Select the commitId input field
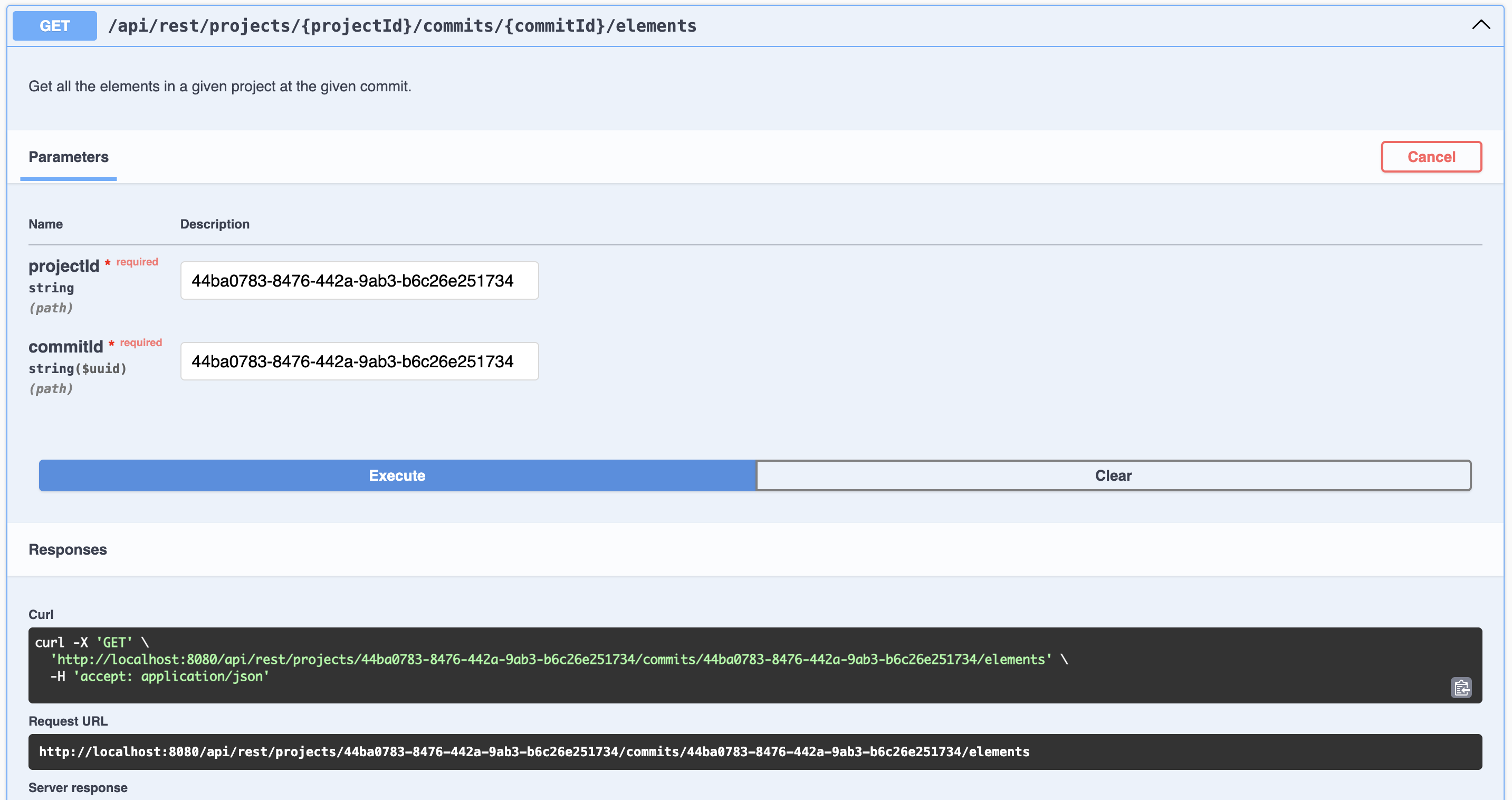This screenshot has width=1512, height=800. [359, 361]
